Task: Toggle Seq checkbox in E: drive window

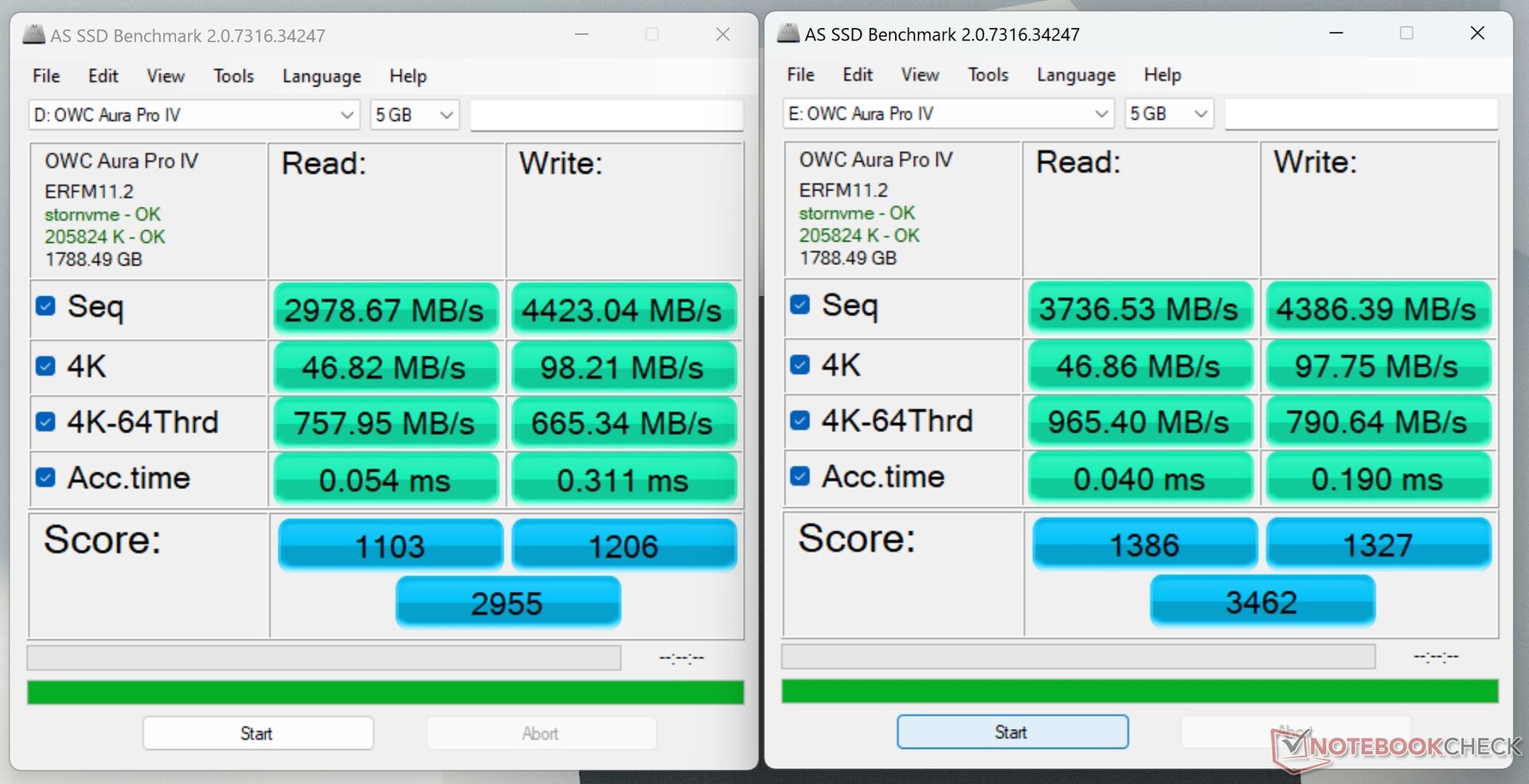Action: [800, 304]
